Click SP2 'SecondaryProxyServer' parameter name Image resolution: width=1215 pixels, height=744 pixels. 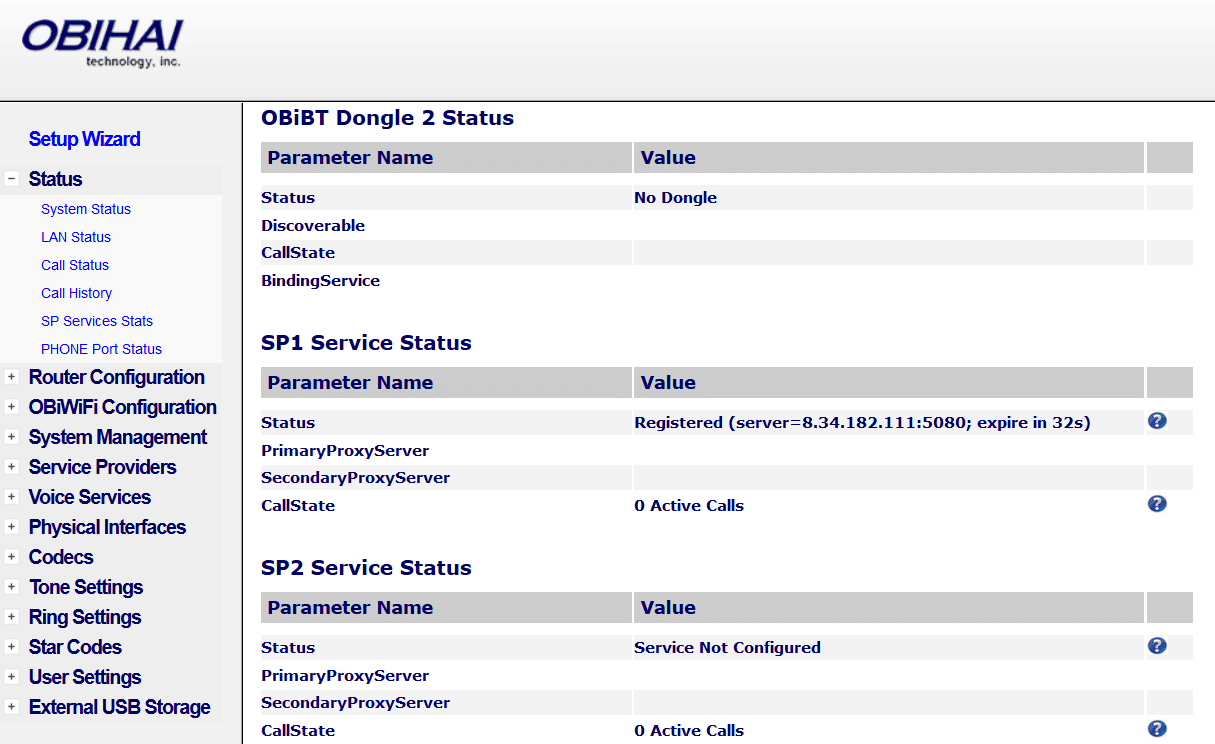click(x=355, y=703)
